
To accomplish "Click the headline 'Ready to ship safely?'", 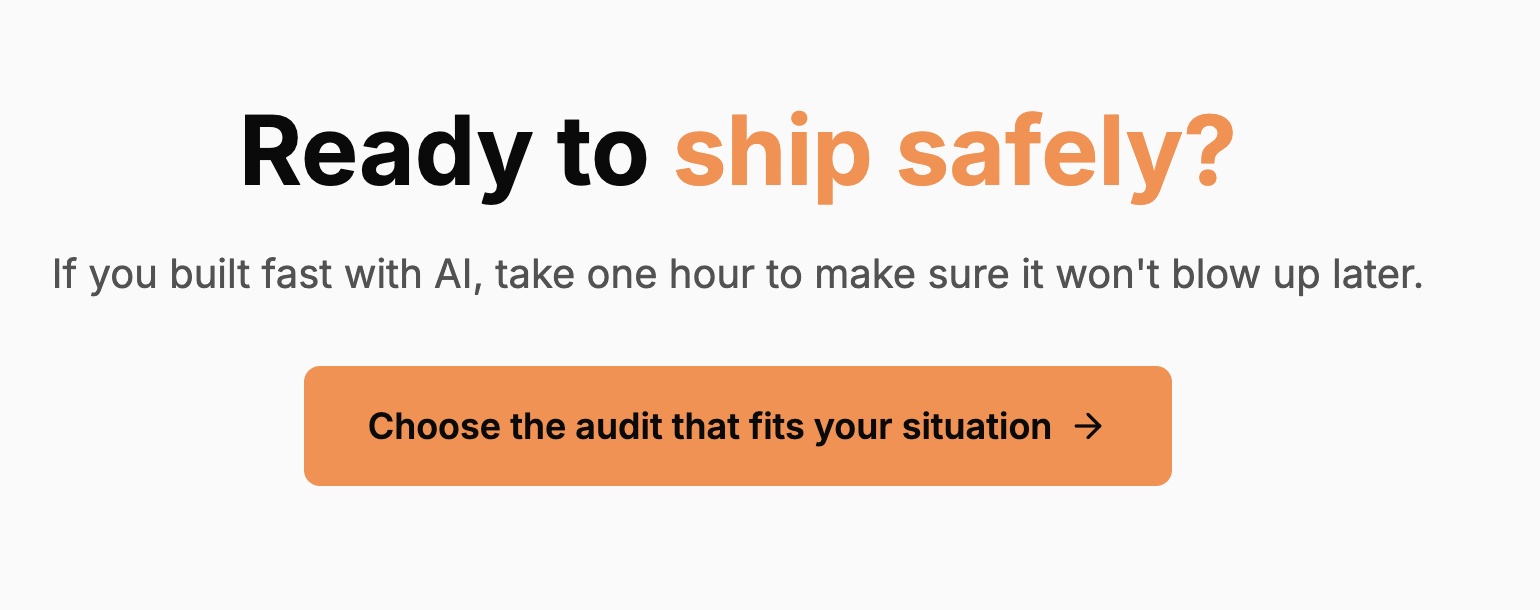I will point(737,152).
